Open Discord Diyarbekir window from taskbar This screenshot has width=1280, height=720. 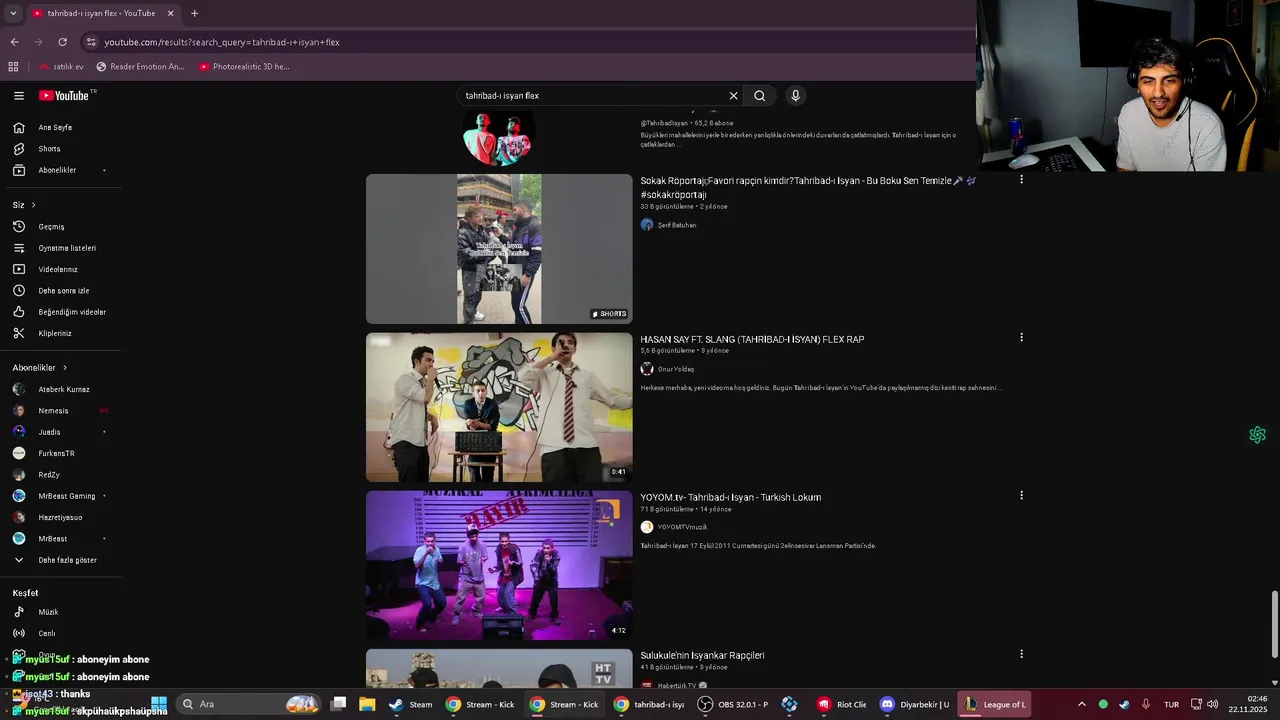[x=913, y=704]
